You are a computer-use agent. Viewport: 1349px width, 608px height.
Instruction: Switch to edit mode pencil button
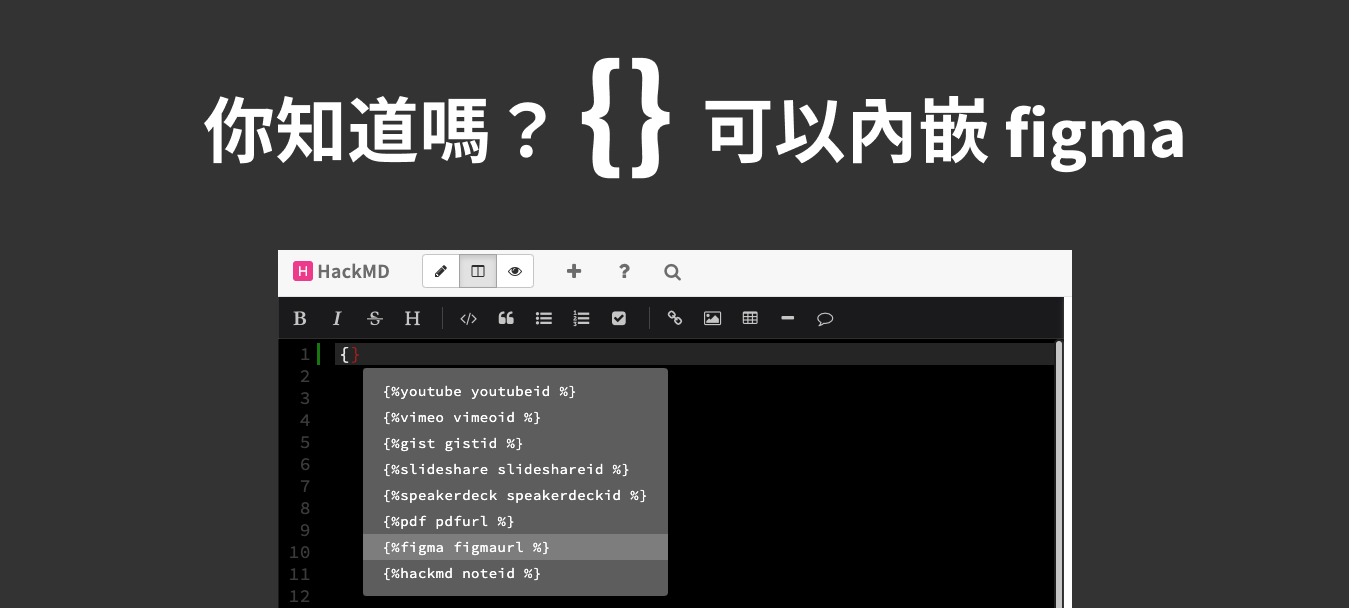click(x=441, y=271)
